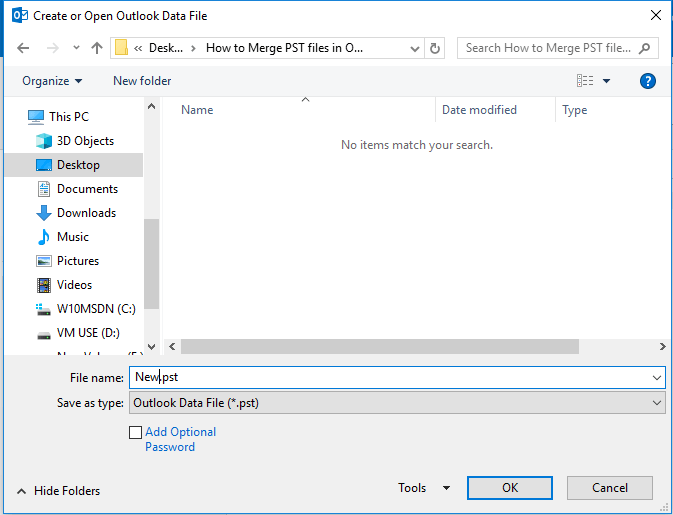Screen dimensions: 673x515
Task: Click the OK button
Action: [510, 488]
